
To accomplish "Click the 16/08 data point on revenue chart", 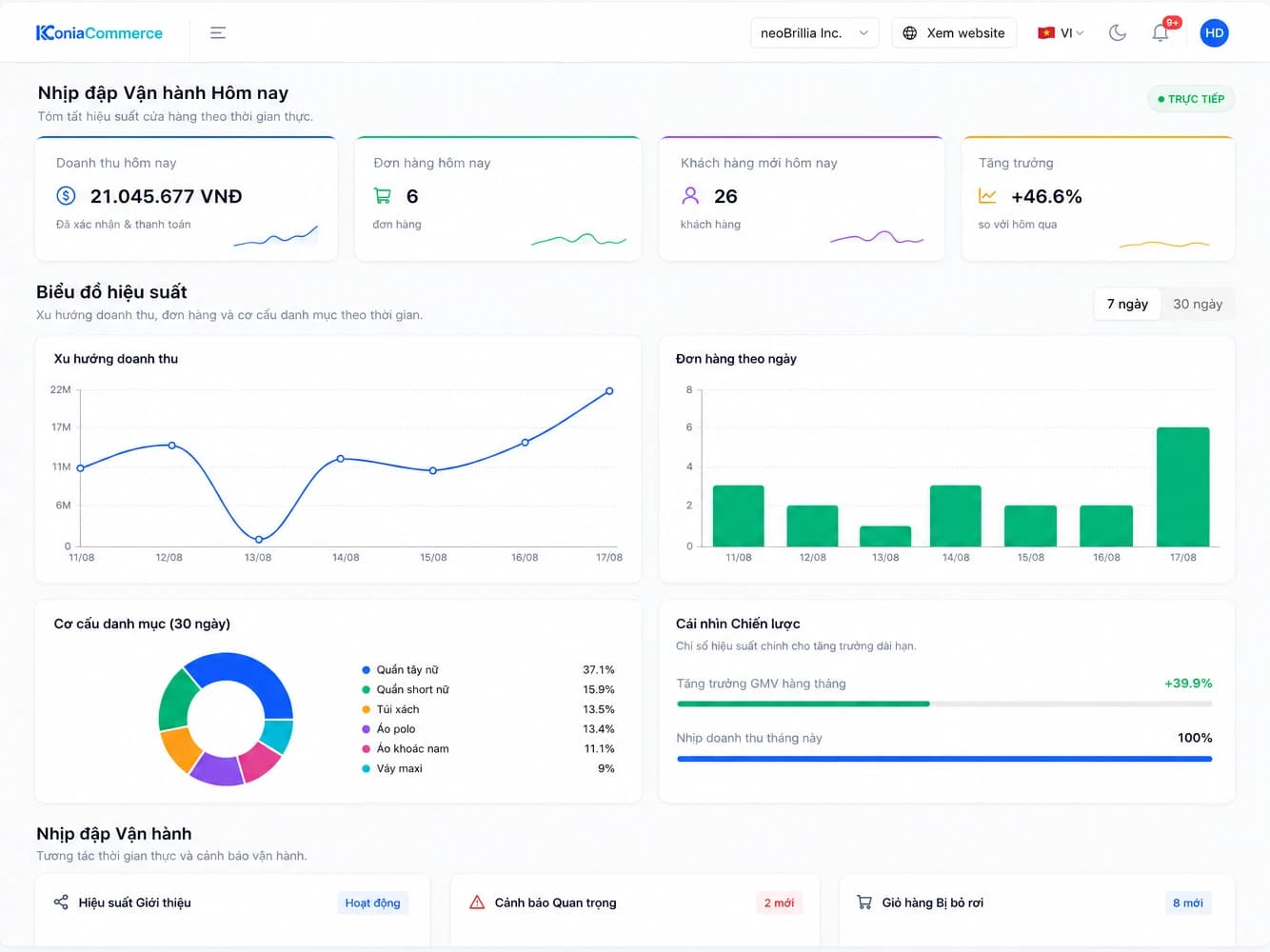I will tap(525, 443).
